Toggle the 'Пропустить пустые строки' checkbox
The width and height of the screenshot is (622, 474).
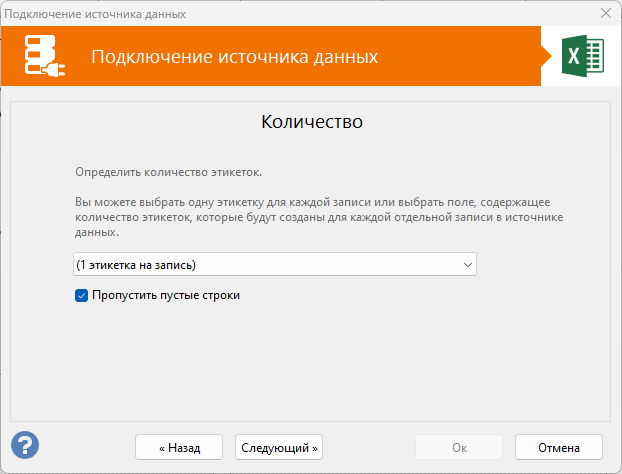(82, 295)
